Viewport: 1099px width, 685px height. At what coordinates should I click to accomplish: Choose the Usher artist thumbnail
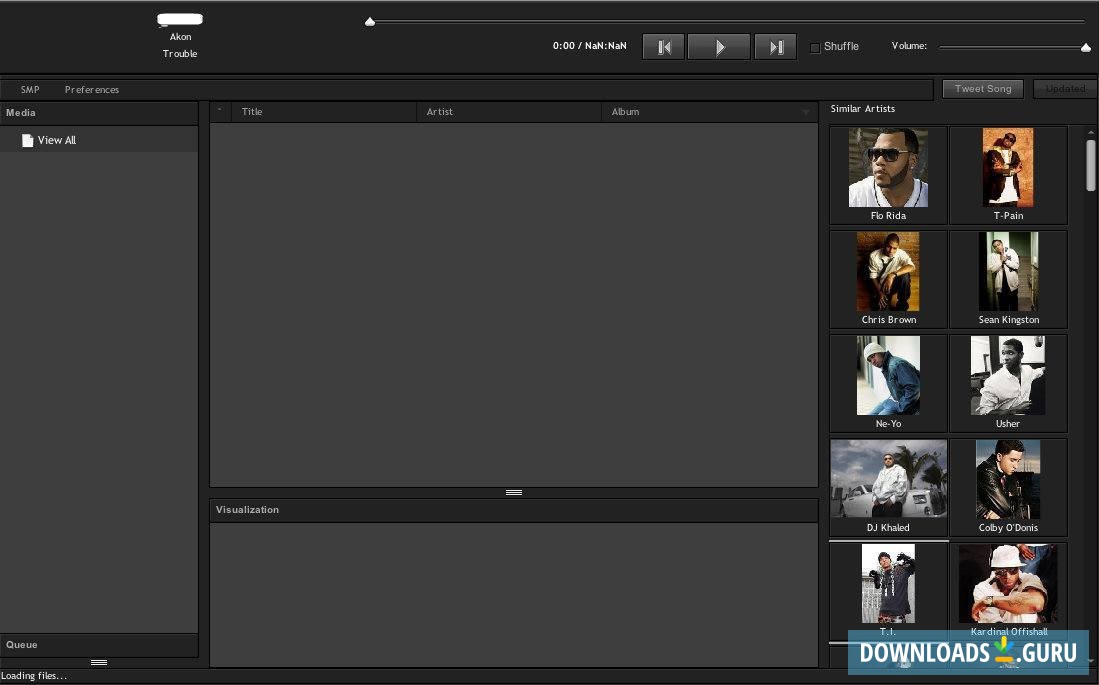(1008, 376)
